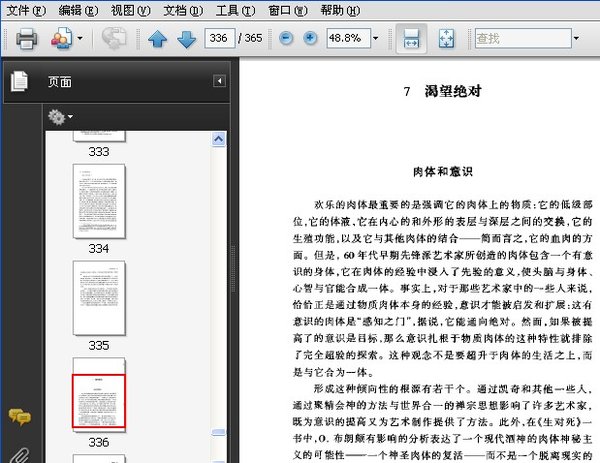
Task: Open the 视图 (View) menu
Action: click(x=130, y=10)
